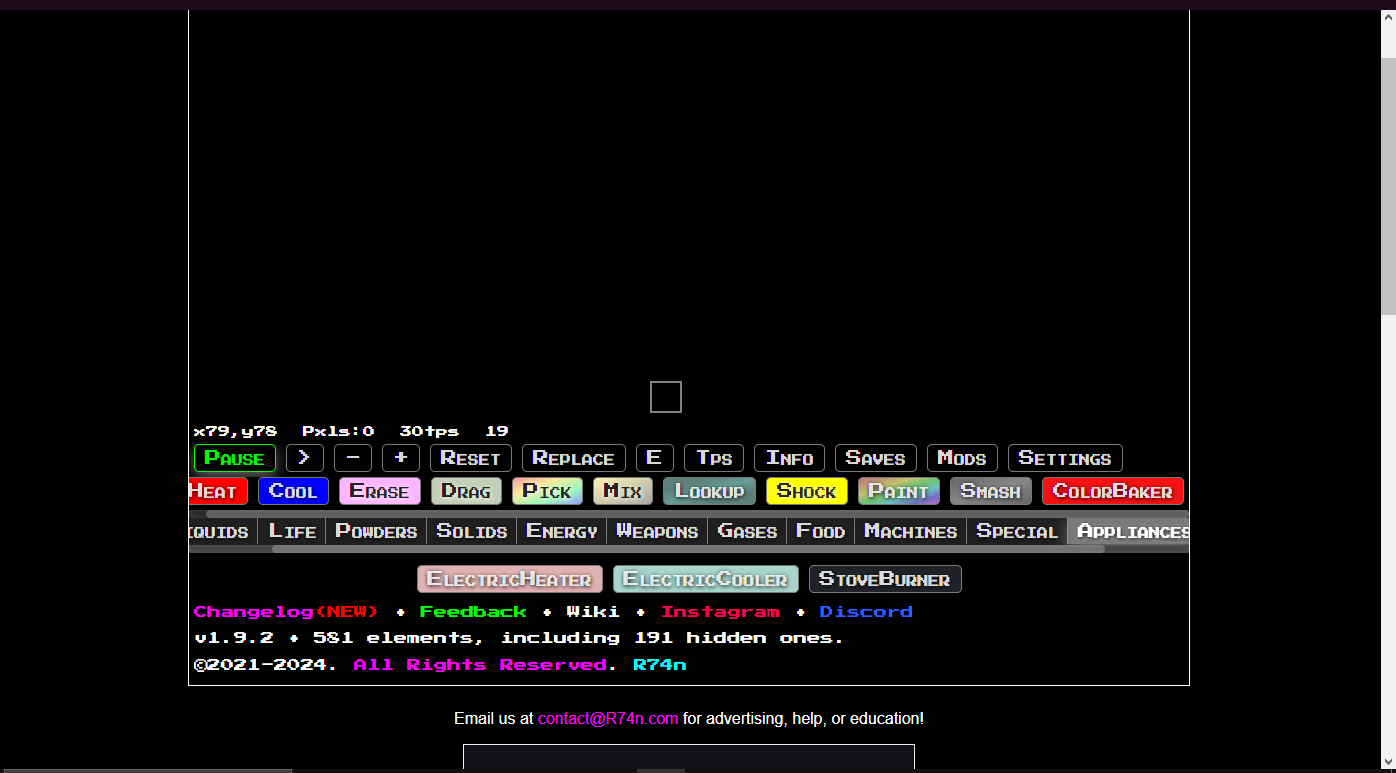This screenshot has height=773, width=1396.
Task: Switch to the Solids category tab
Action: click(x=472, y=531)
